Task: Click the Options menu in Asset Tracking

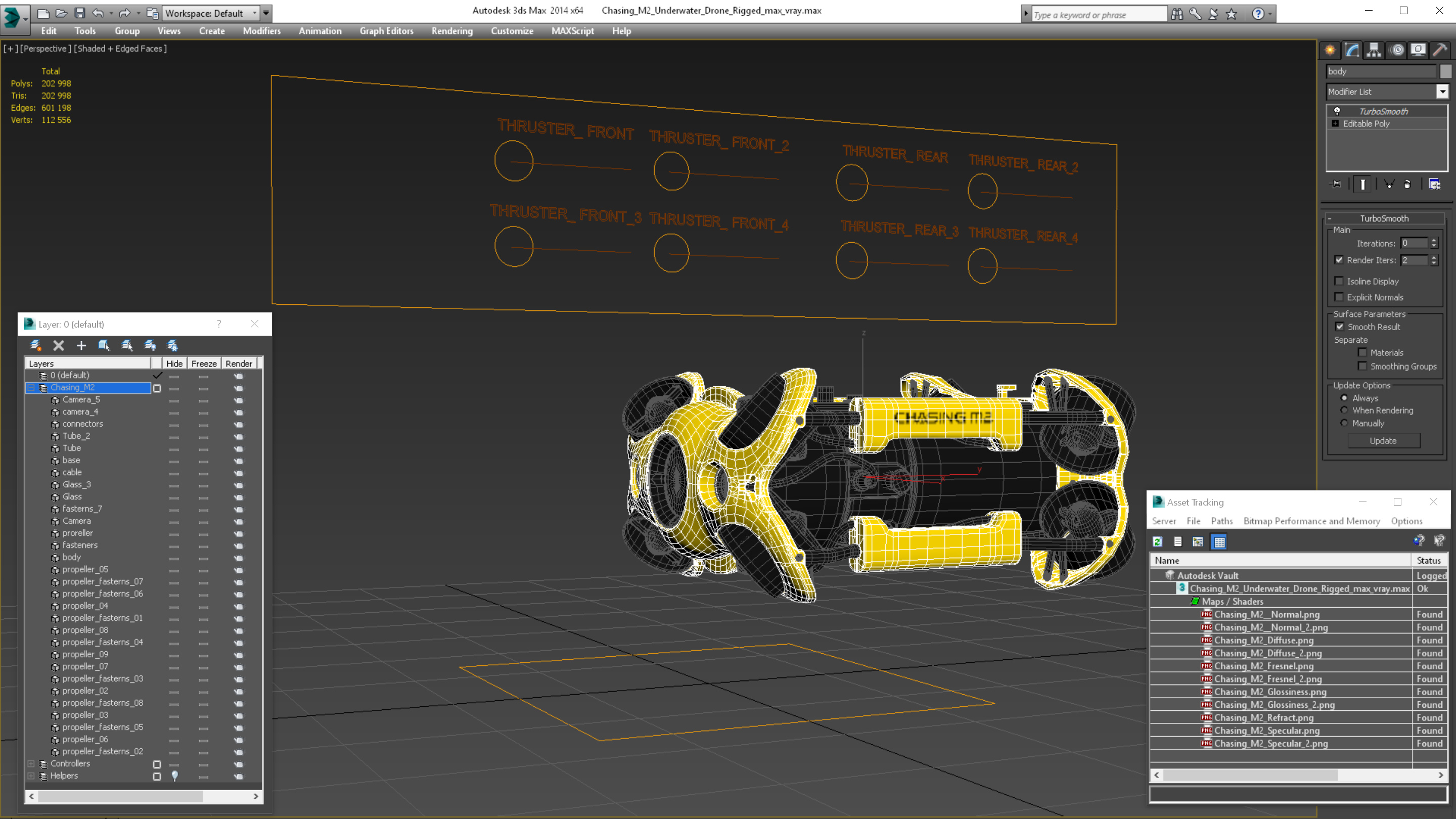Action: [x=1406, y=521]
